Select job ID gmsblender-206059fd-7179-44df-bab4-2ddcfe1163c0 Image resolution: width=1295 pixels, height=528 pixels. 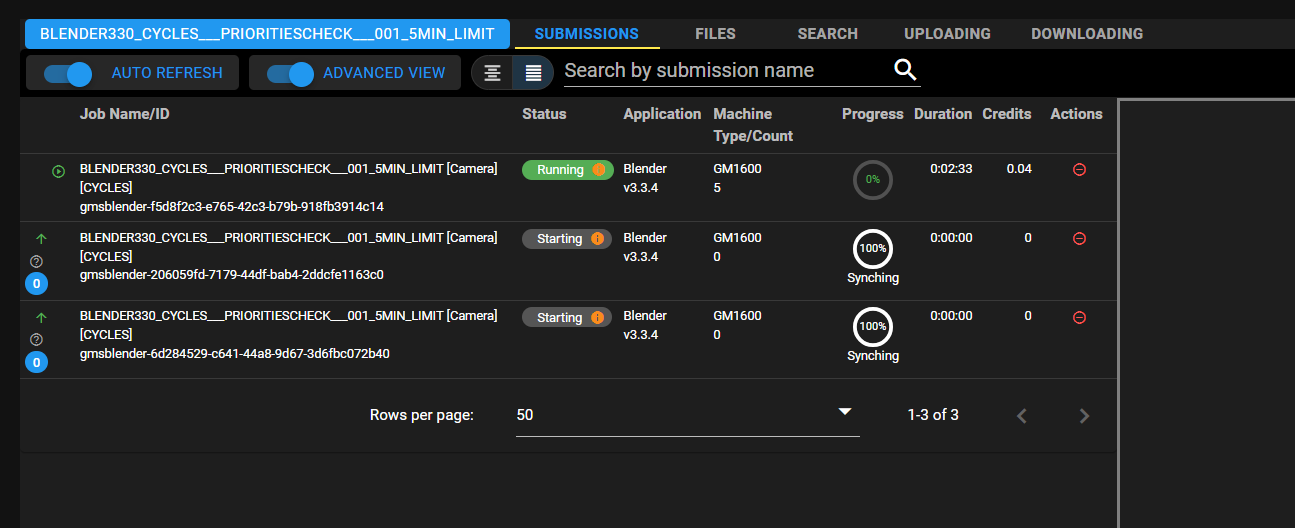click(232, 275)
